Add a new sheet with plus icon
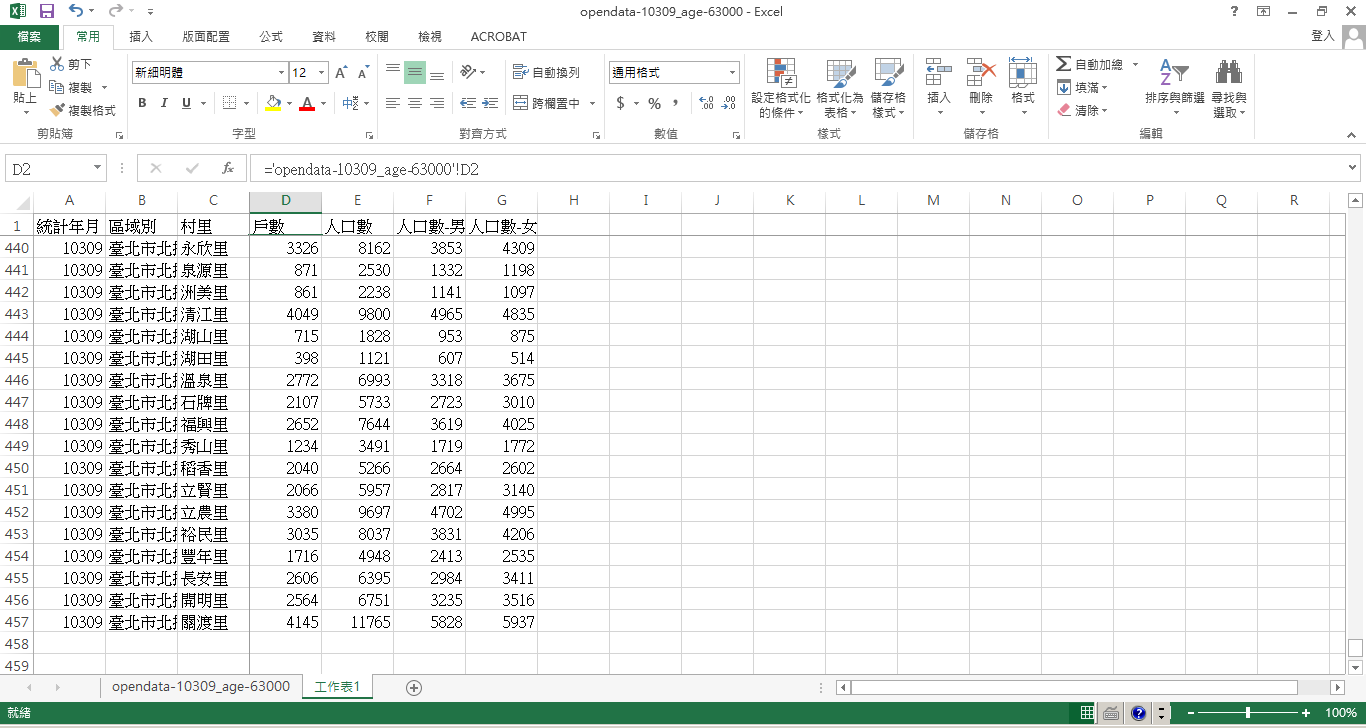 (x=414, y=687)
